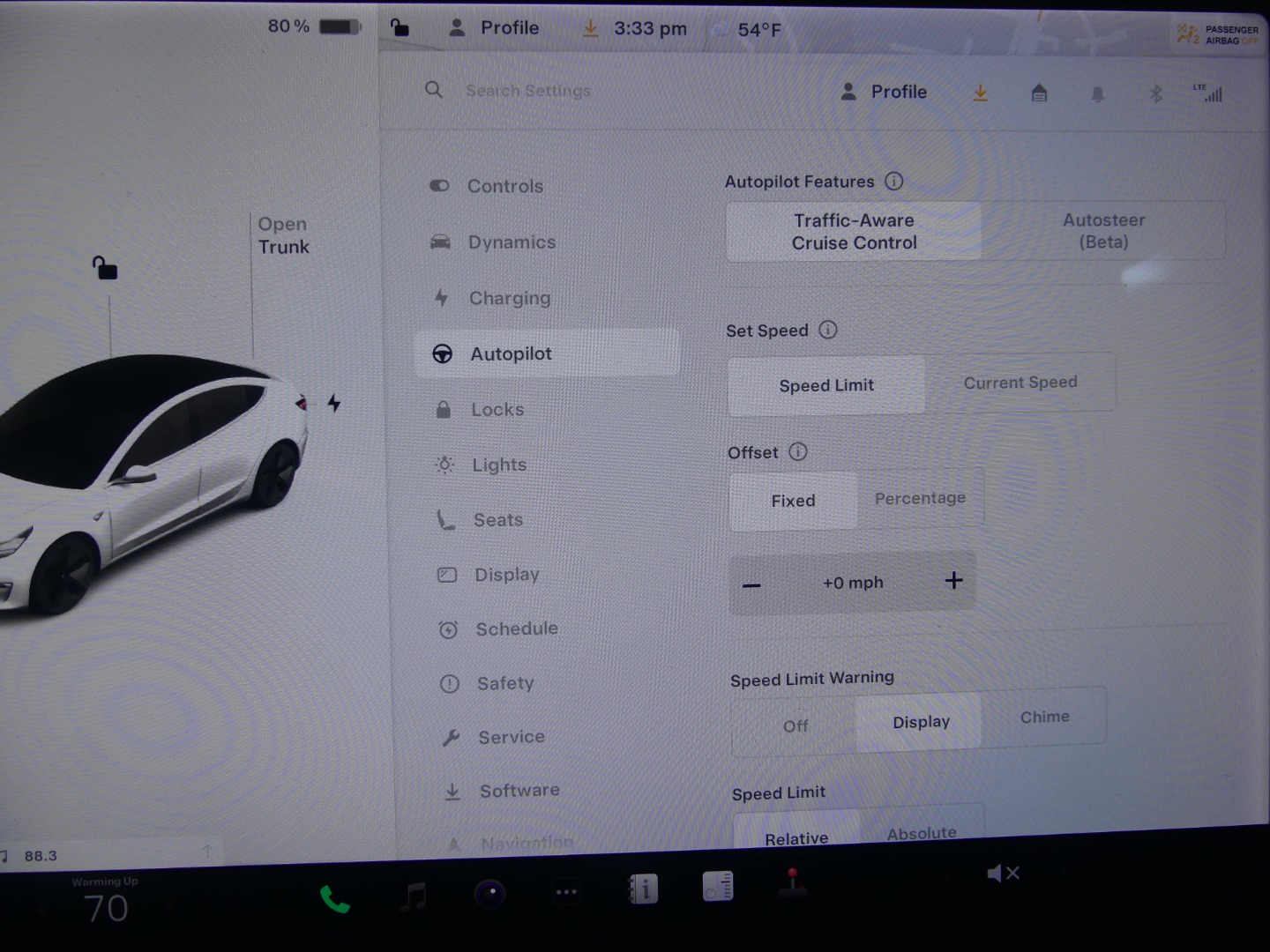Open Profile in settings header

click(885, 92)
